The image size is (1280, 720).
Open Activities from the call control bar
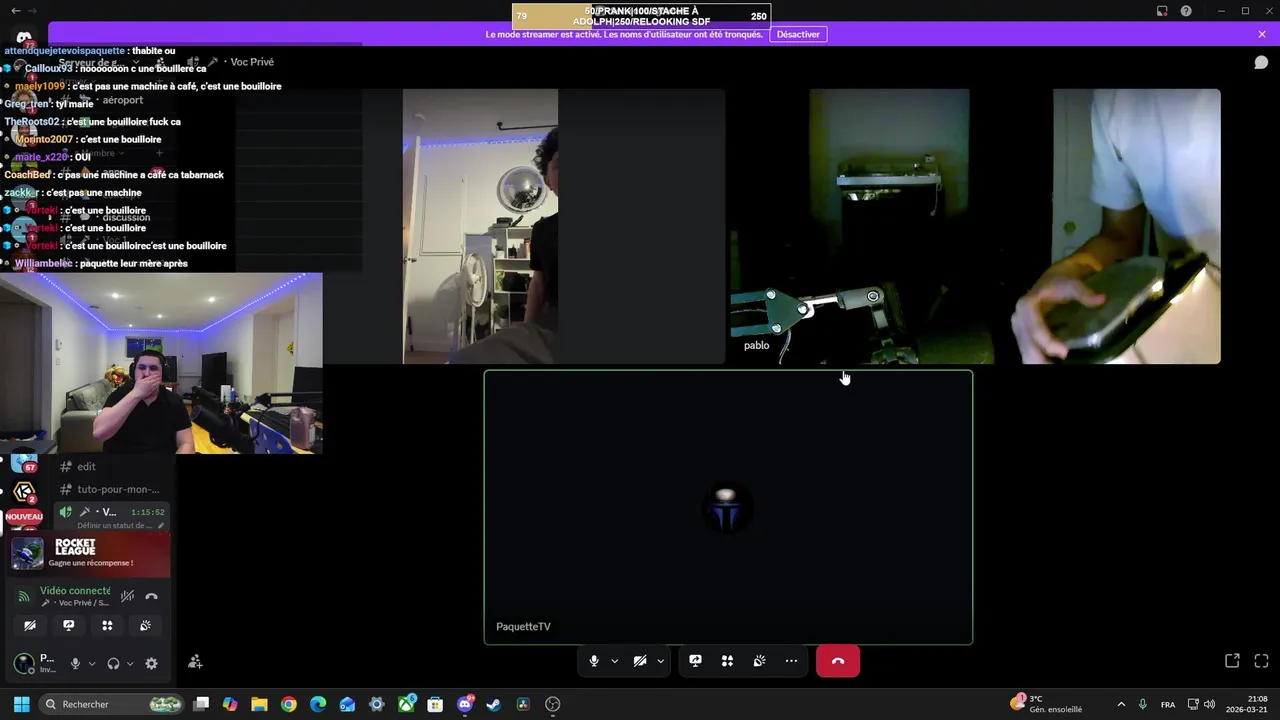click(727, 661)
